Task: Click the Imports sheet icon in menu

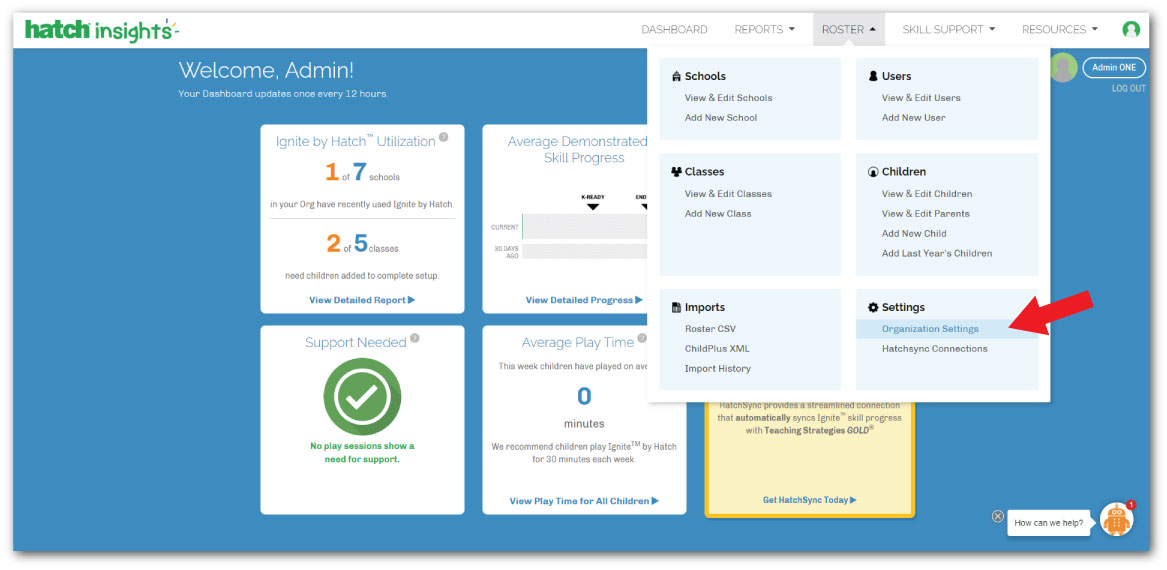Action: 677,307
